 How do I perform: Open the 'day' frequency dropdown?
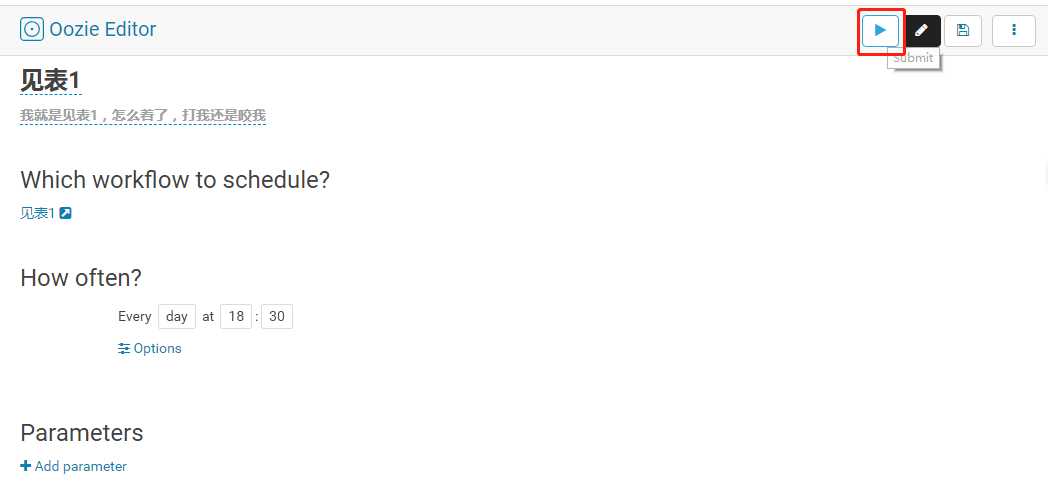point(176,317)
